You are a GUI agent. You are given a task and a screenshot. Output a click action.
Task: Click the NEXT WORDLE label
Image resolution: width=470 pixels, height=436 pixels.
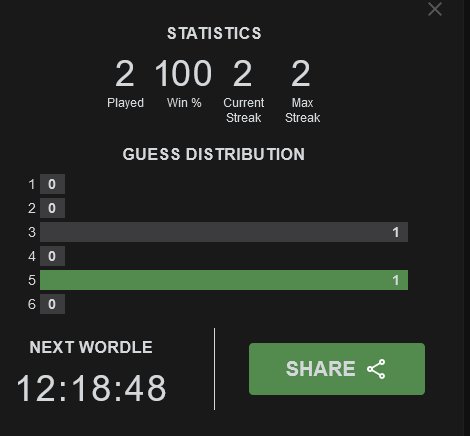click(x=91, y=347)
